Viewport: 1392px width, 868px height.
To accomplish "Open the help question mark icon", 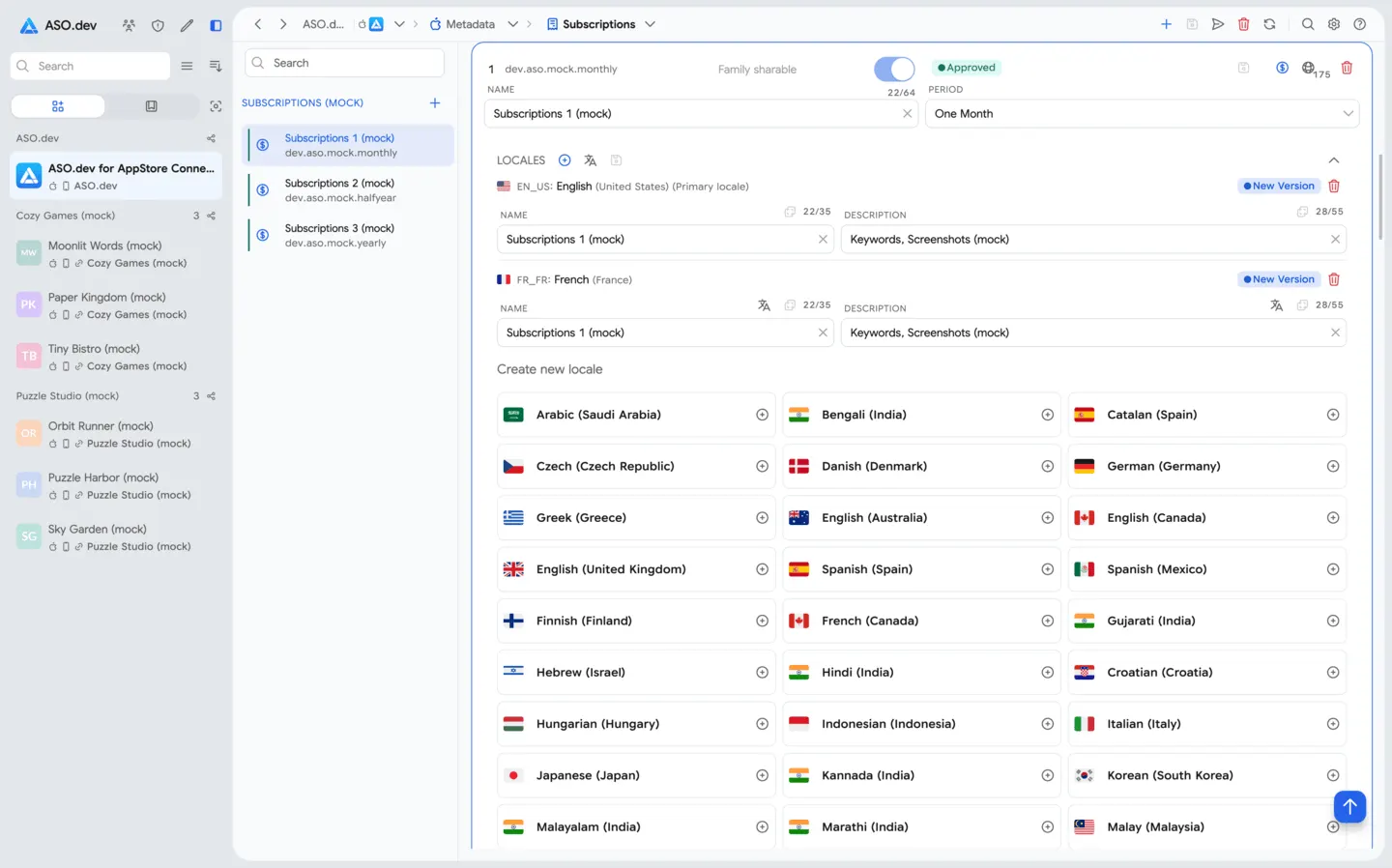I will (1360, 24).
